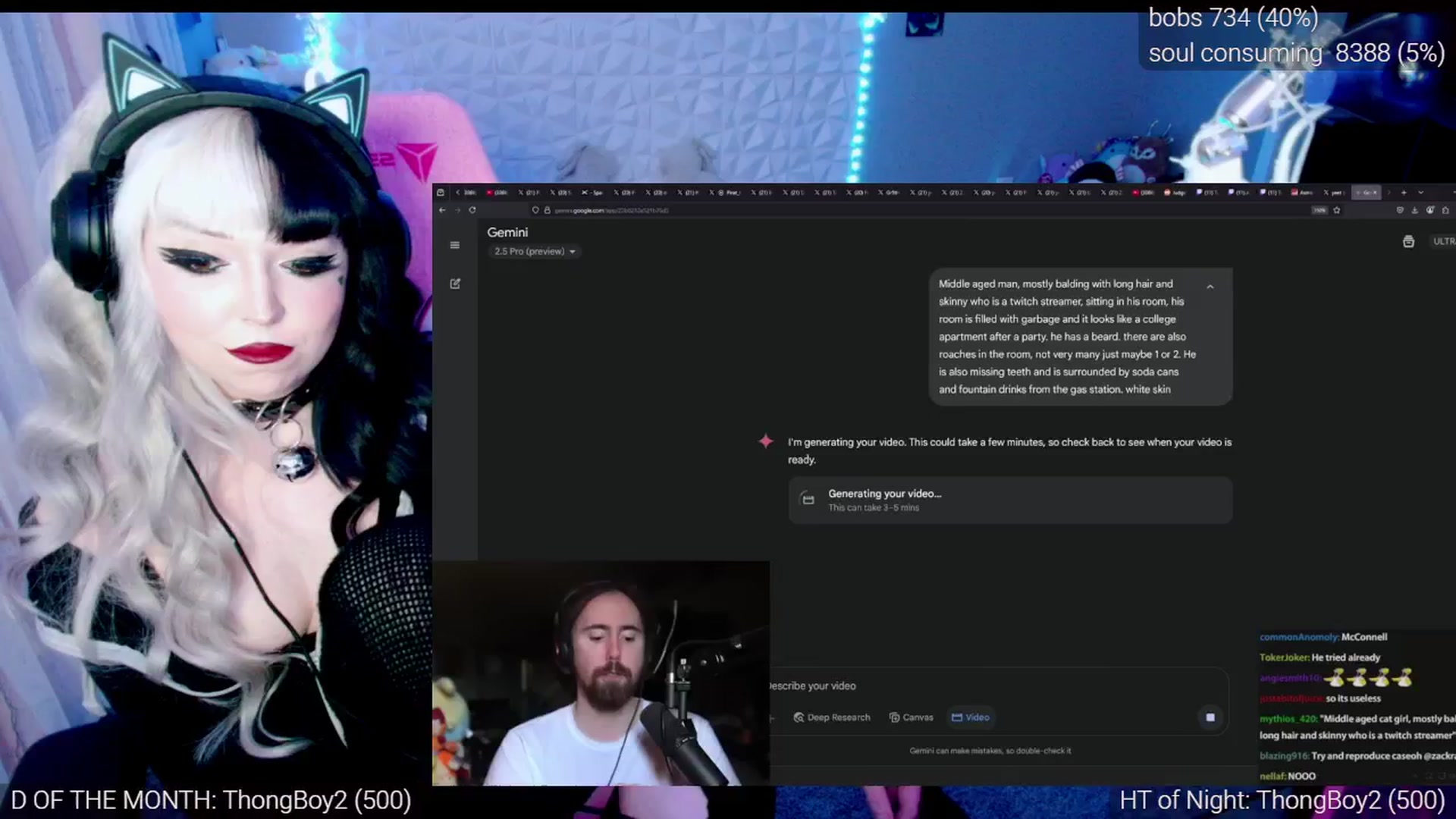1456x819 pixels.
Task: Click the commonAnomoly 'McConnell' chat message
Action: 1323,637
